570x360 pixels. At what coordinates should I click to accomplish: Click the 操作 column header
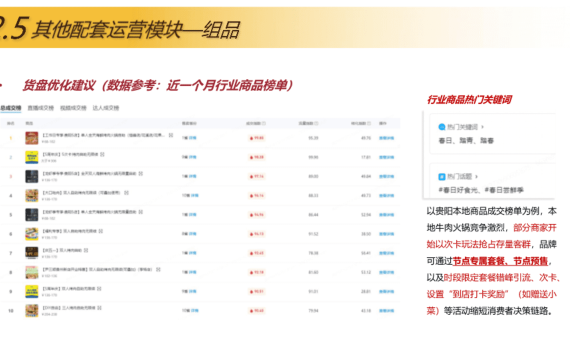(x=383, y=124)
